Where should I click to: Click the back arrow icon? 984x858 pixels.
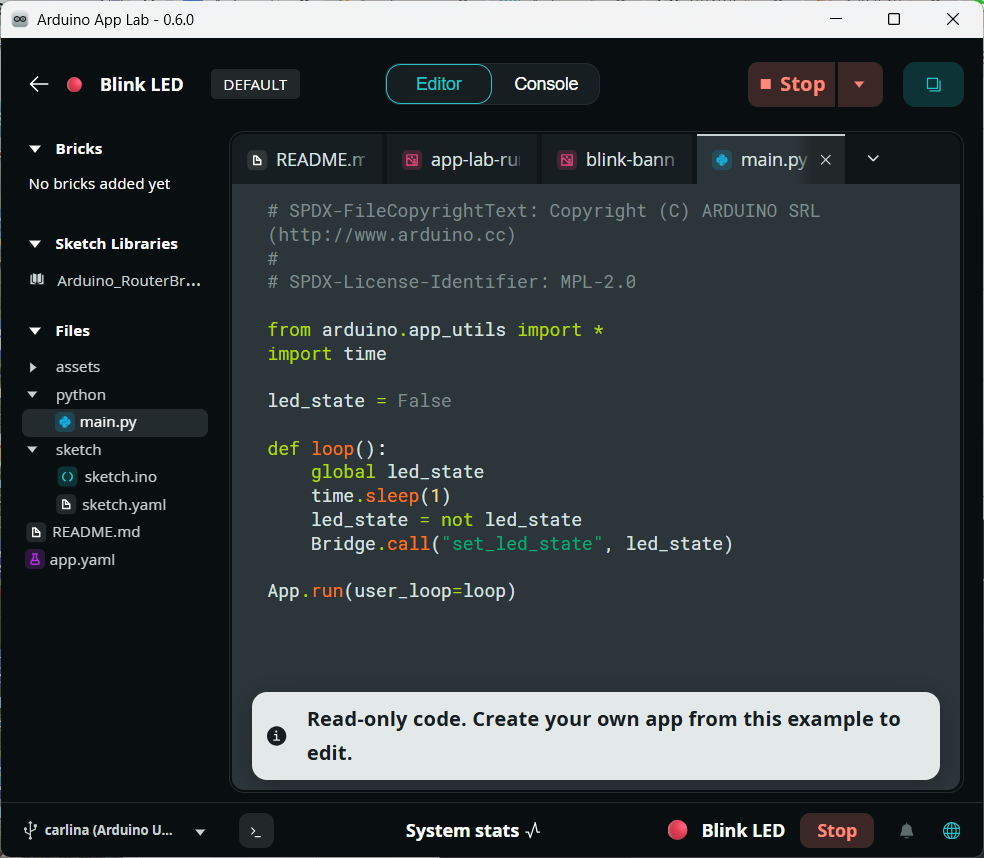pyautogui.click(x=39, y=85)
